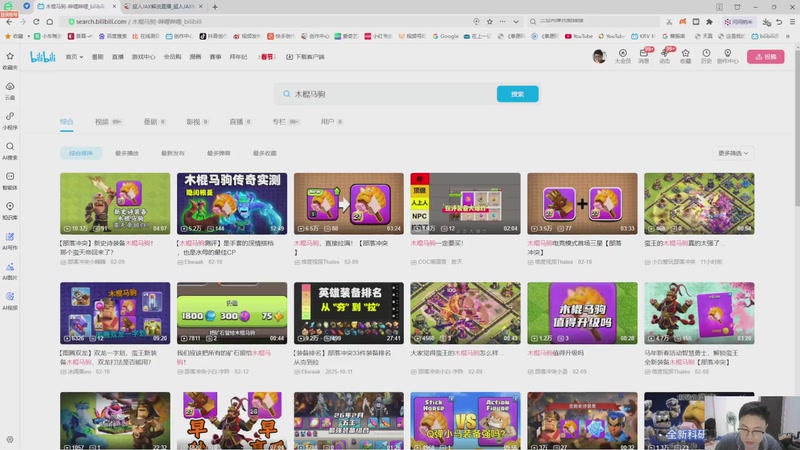
Task: Select the 最多播放 sort option
Action: [127, 153]
